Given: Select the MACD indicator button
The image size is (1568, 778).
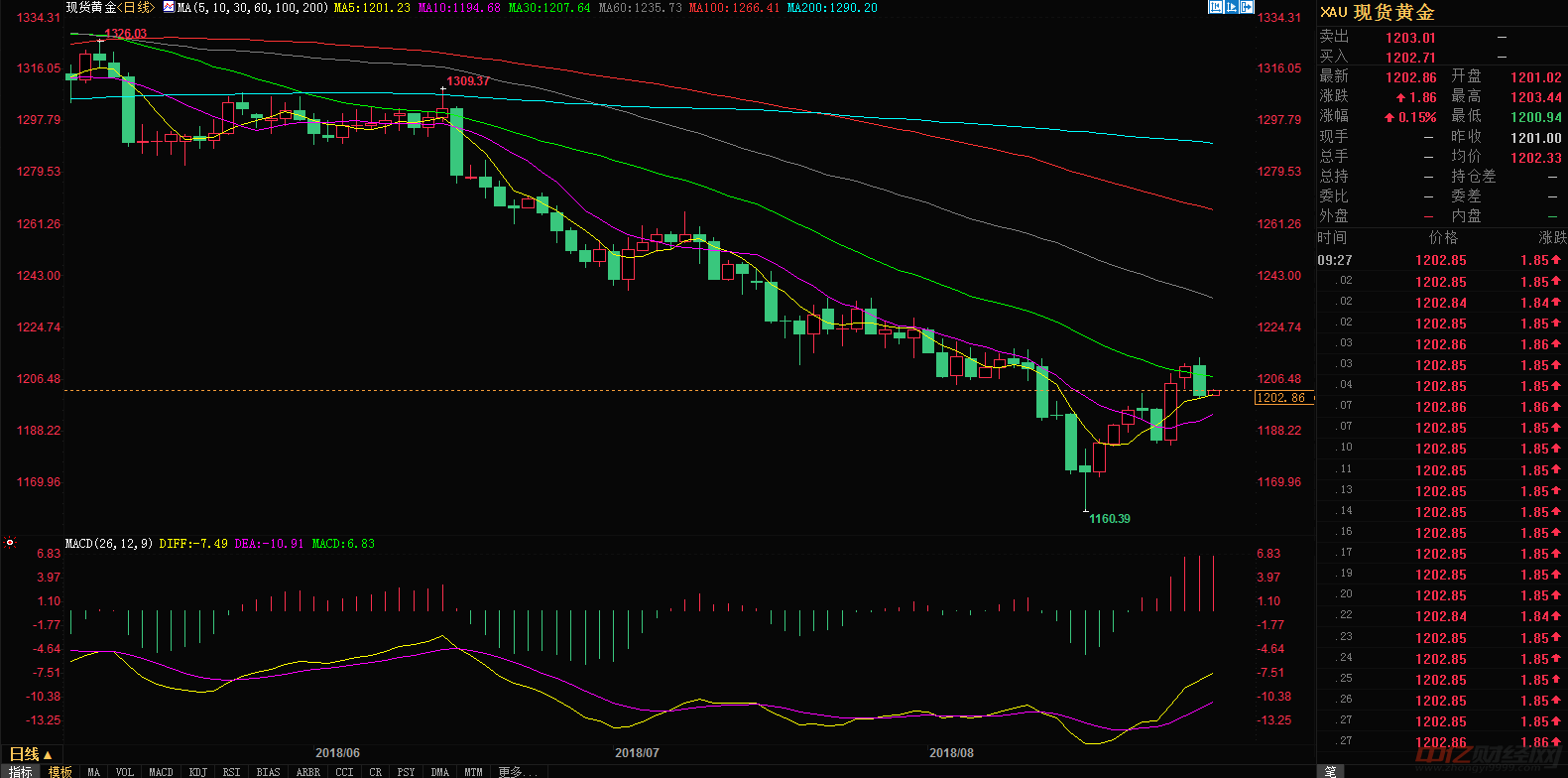Looking at the screenshot, I should click(161, 772).
